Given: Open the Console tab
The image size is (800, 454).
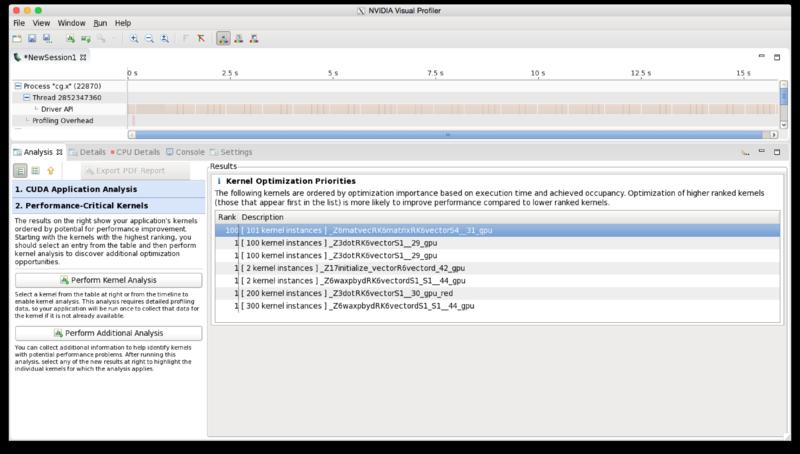Looking at the screenshot, I should [185, 152].
